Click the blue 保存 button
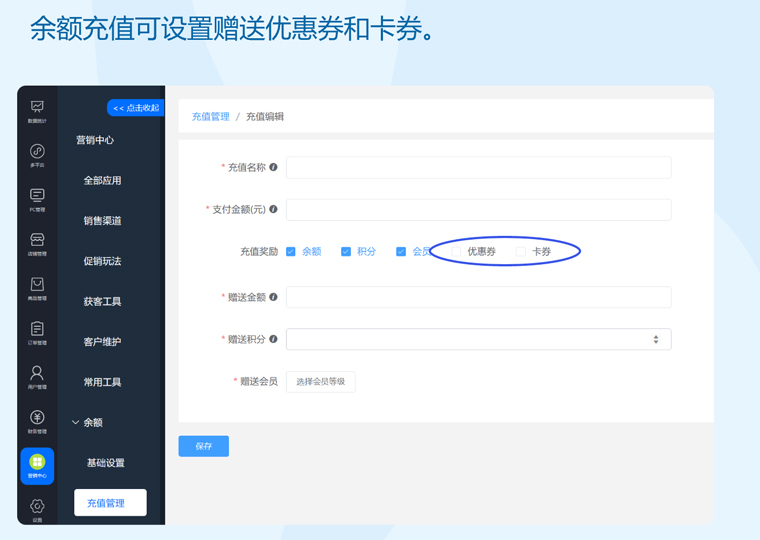760x540 pixels. point(203,446)
